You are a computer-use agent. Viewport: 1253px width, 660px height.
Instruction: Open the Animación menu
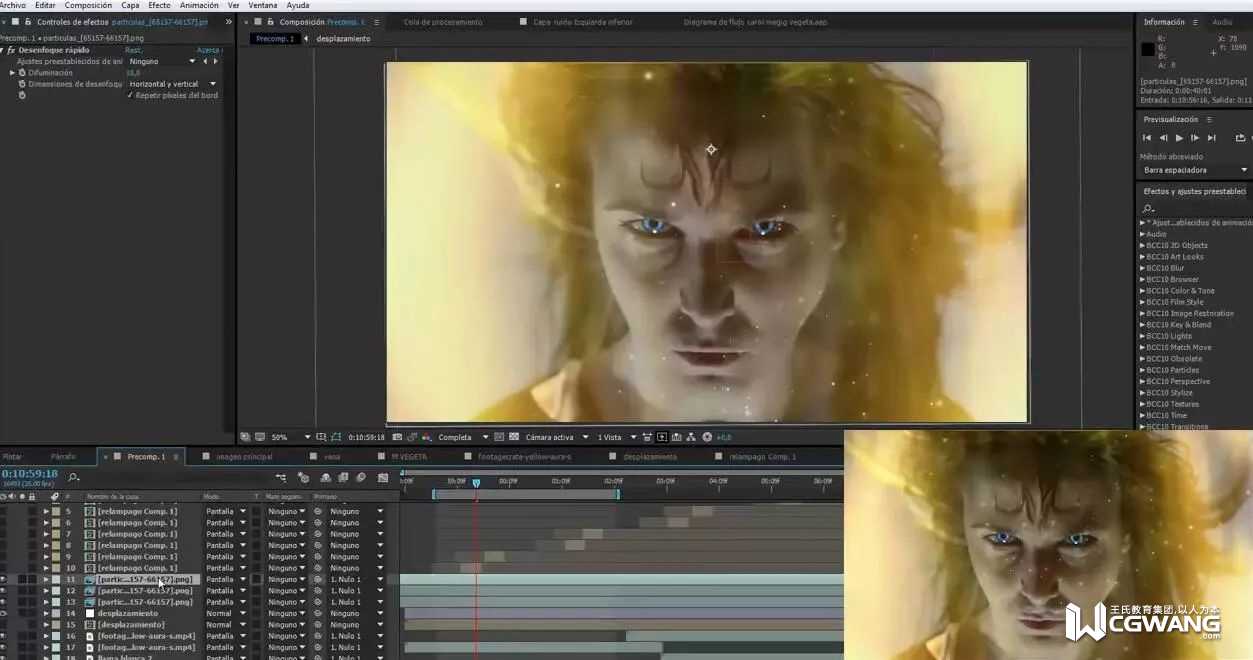pos(199,5)
